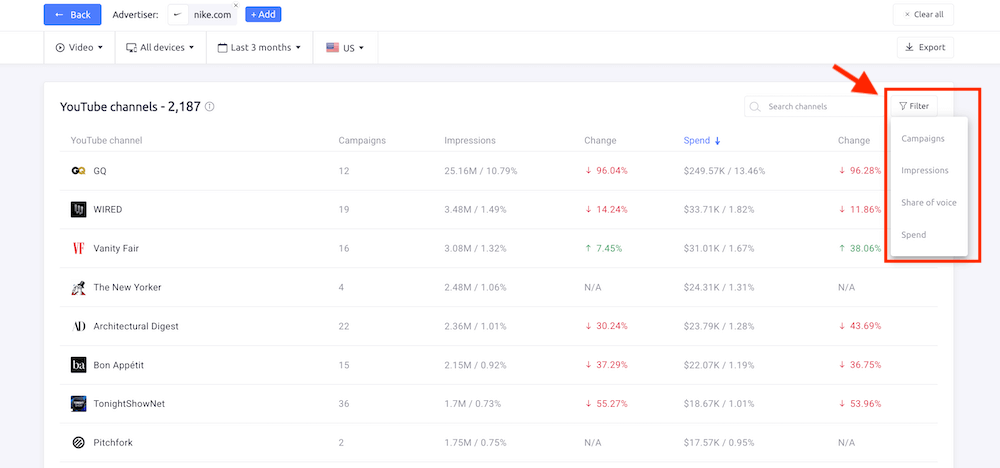
Task: Click the GQ channel logo icon
Action: point(79,171)
